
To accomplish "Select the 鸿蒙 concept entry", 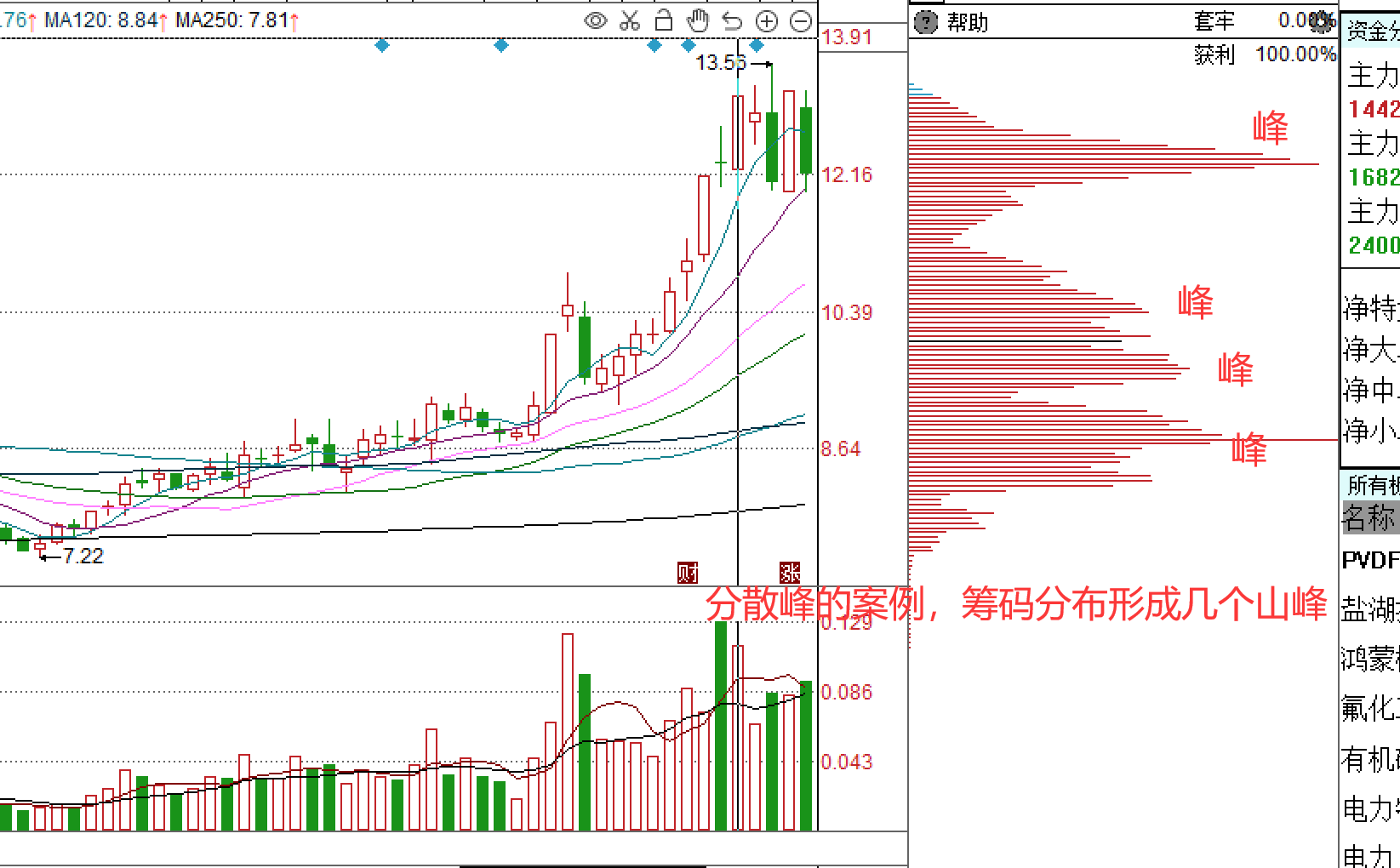I will pyautogui.click(x=1370, y=659).
